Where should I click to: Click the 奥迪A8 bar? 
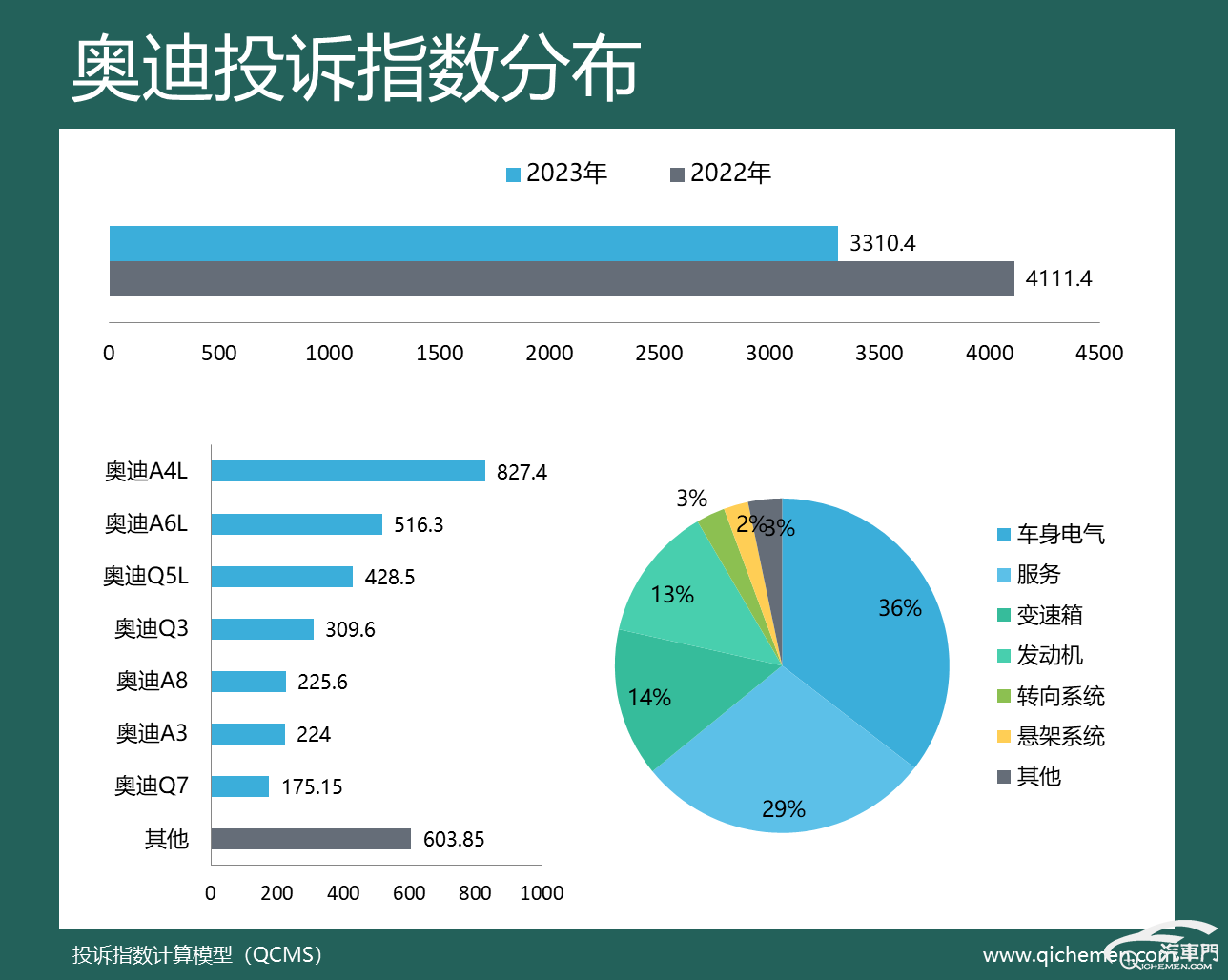pos(249,681)
